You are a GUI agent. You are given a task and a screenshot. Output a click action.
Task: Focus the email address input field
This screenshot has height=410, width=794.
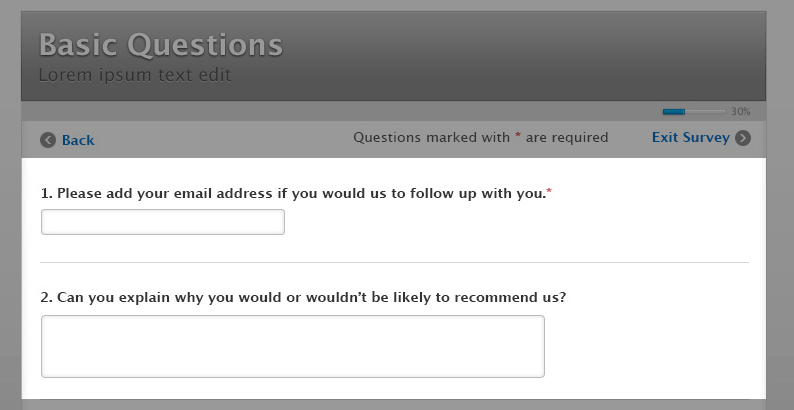click(x=163, y=222)
